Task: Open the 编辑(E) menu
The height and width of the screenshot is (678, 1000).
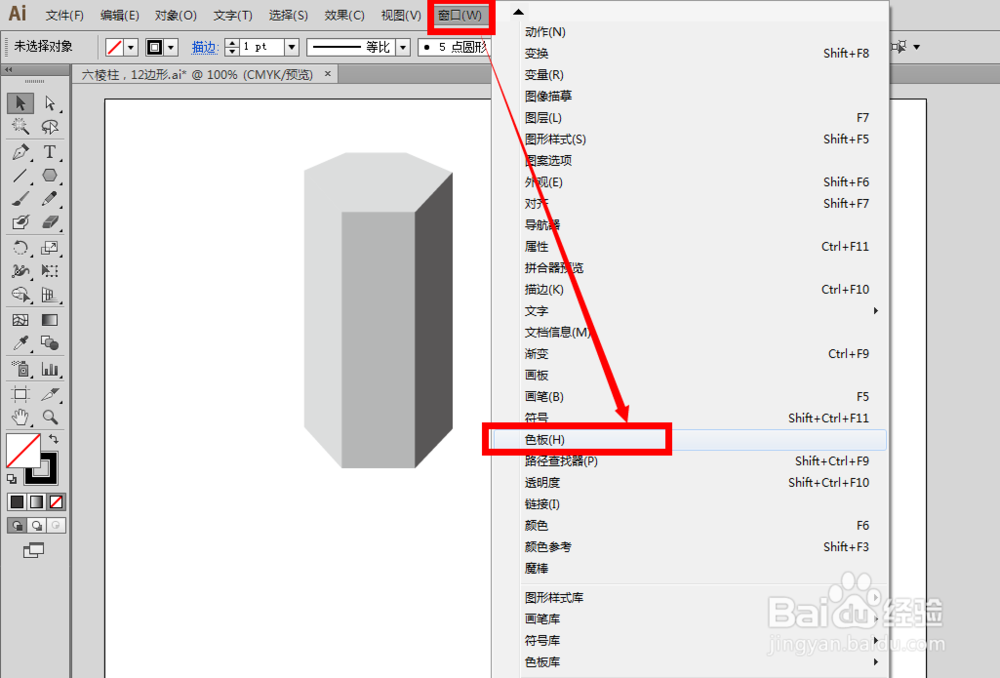Action: 120,15
